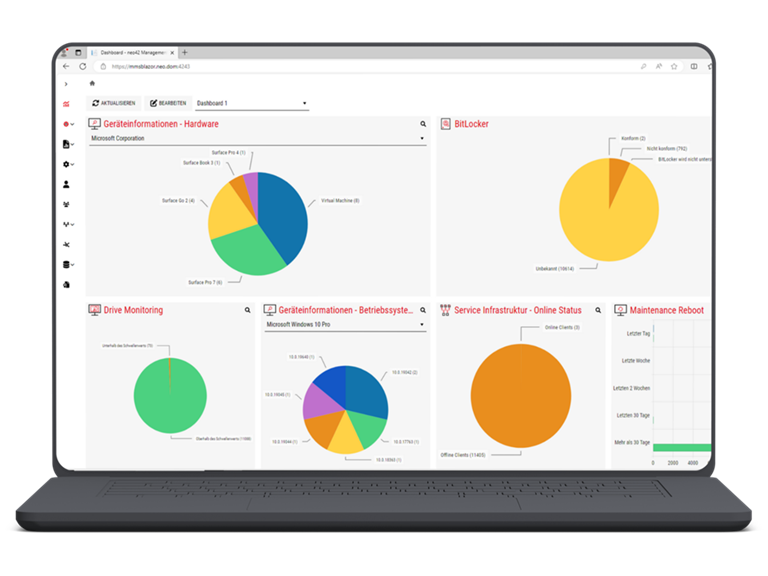Switch to the Dashboard - neo42 Management browser tab
768x576 pixels.
tap(132, 52)
